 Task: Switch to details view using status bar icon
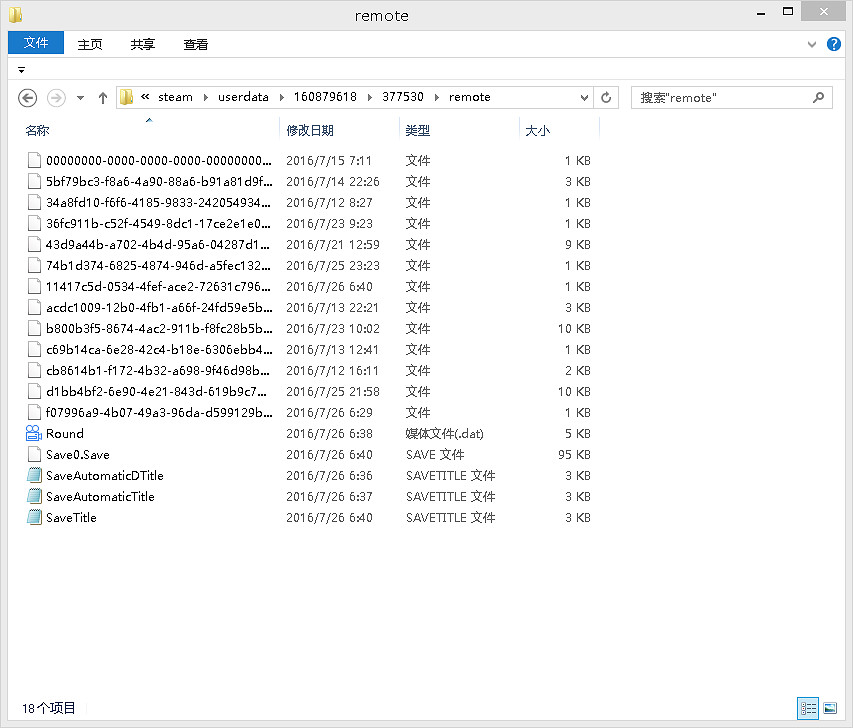tap(808, 708)
